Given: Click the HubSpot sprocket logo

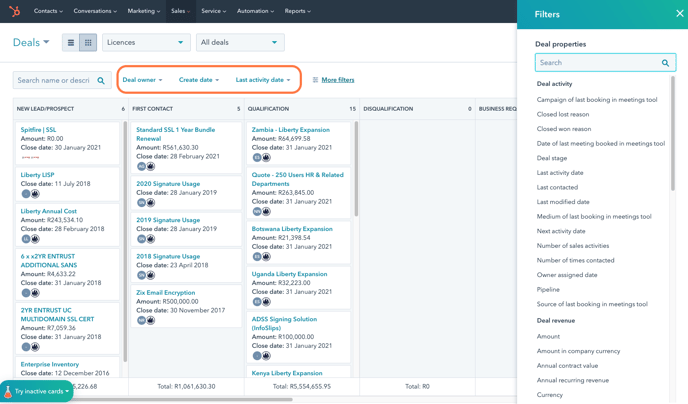Looking at the screenshot, I should tap(14, 11).
